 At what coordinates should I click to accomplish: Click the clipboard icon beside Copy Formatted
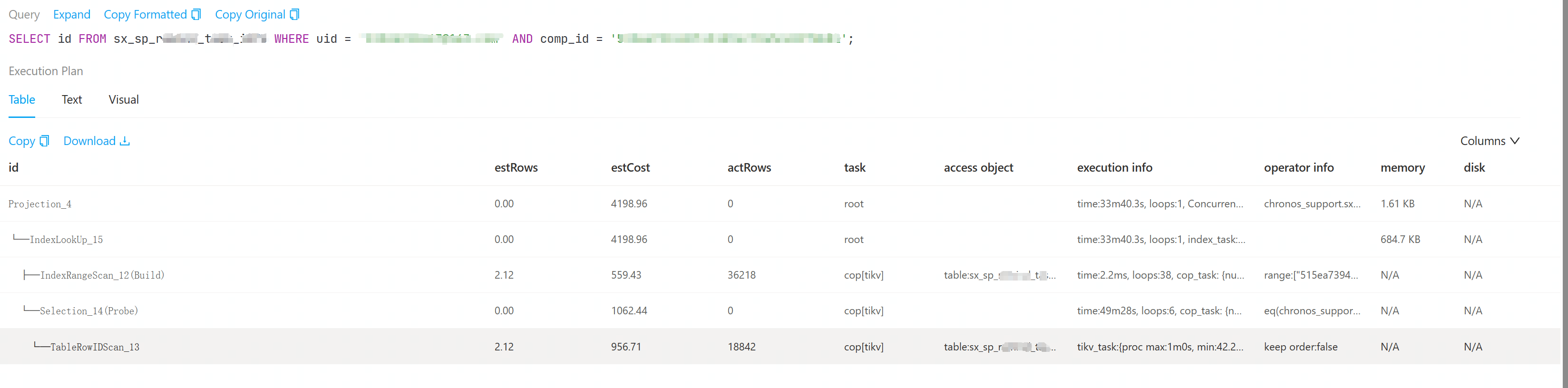pyautogui.click(x=196, y=15)
